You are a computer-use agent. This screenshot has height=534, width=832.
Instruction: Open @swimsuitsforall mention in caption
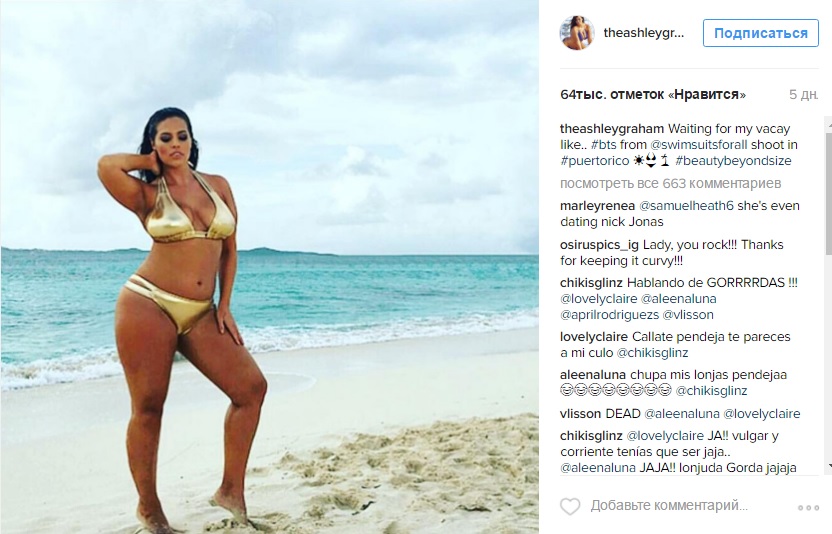point(699,144)
